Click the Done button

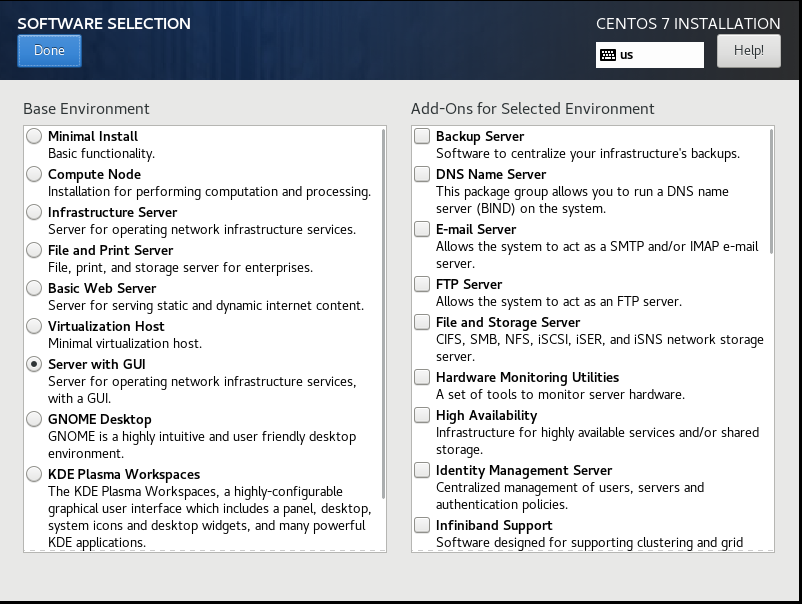pos(49,51)
